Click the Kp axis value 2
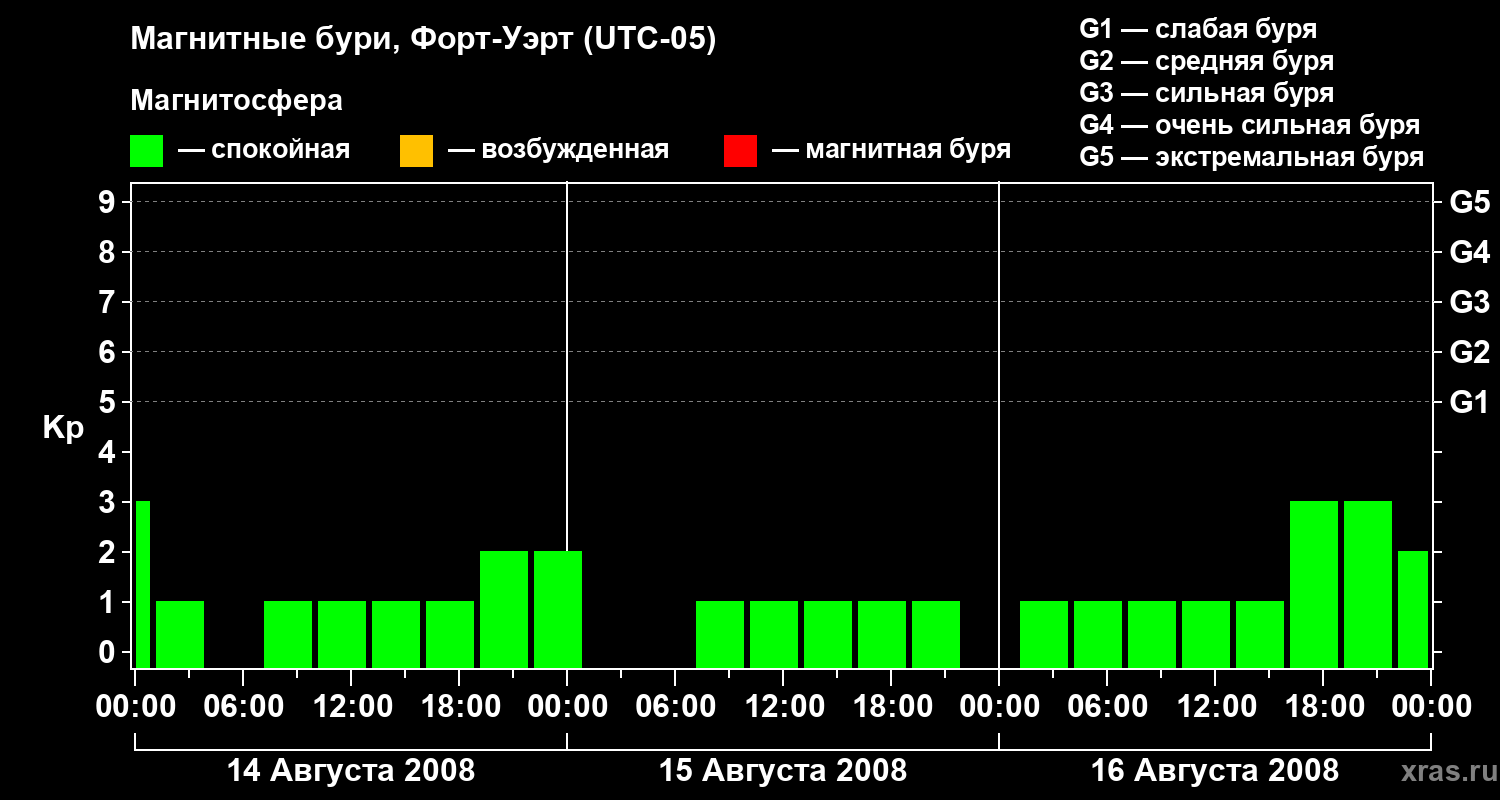Screen dimensions: 1500x800 pyautogui.click(x=107, y=553)
